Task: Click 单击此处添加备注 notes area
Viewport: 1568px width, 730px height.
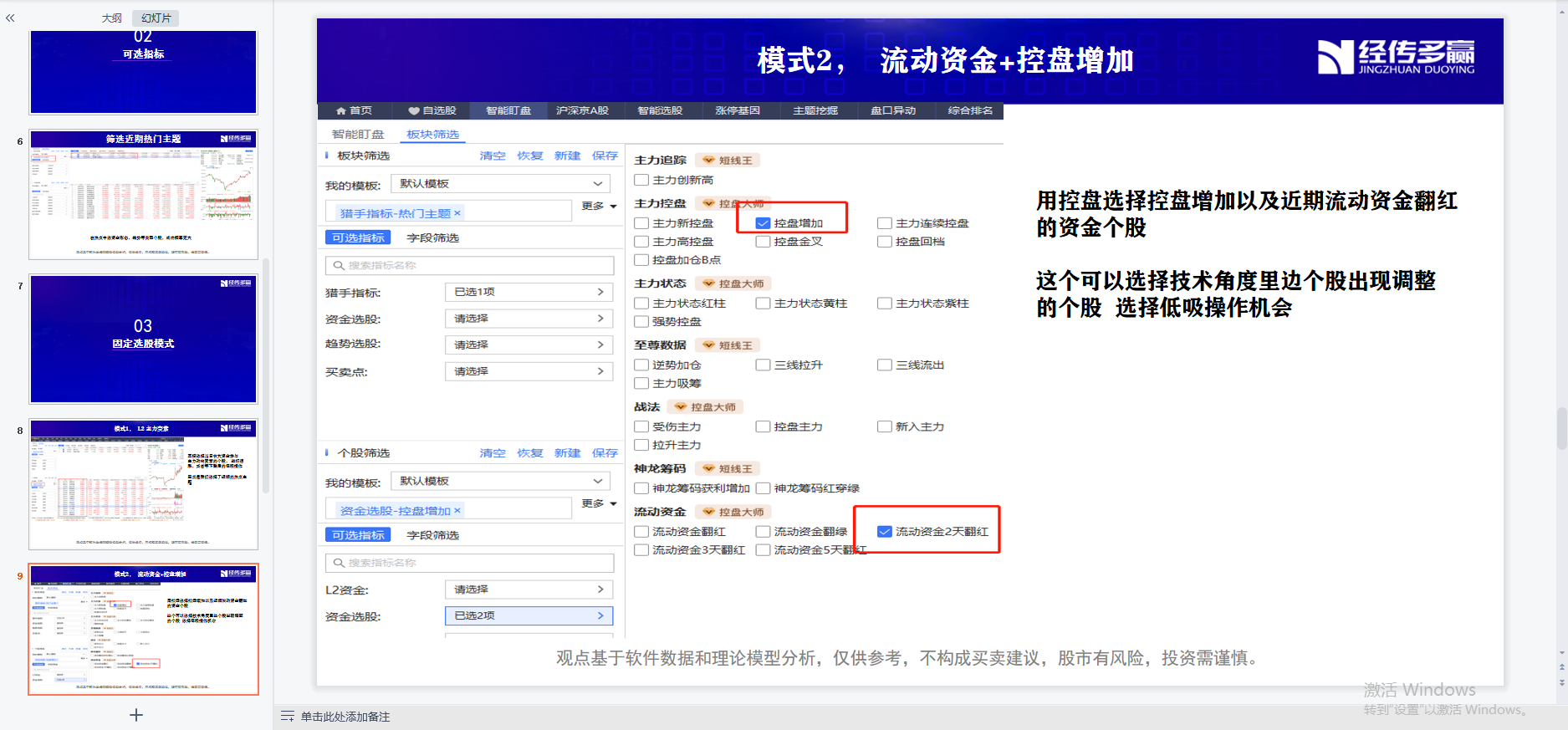Action: point(345,717)
